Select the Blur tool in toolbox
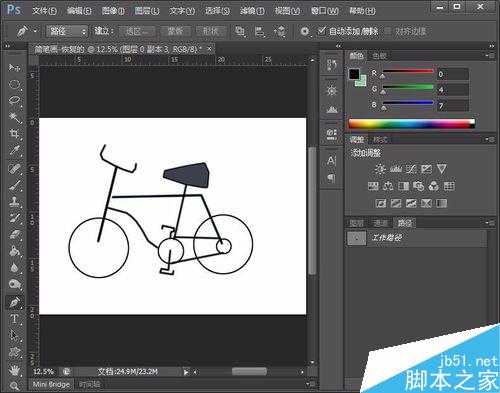 [x=14, y=268]
